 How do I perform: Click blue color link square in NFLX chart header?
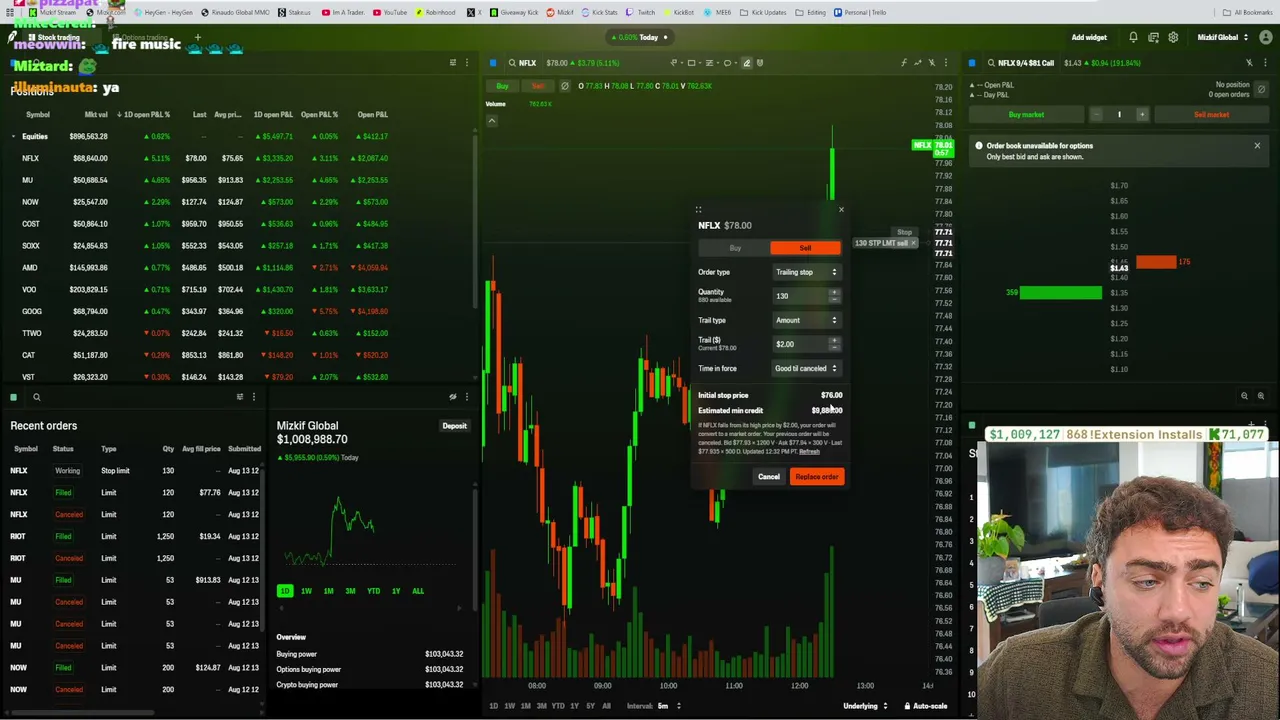click(x=493, y=63)
